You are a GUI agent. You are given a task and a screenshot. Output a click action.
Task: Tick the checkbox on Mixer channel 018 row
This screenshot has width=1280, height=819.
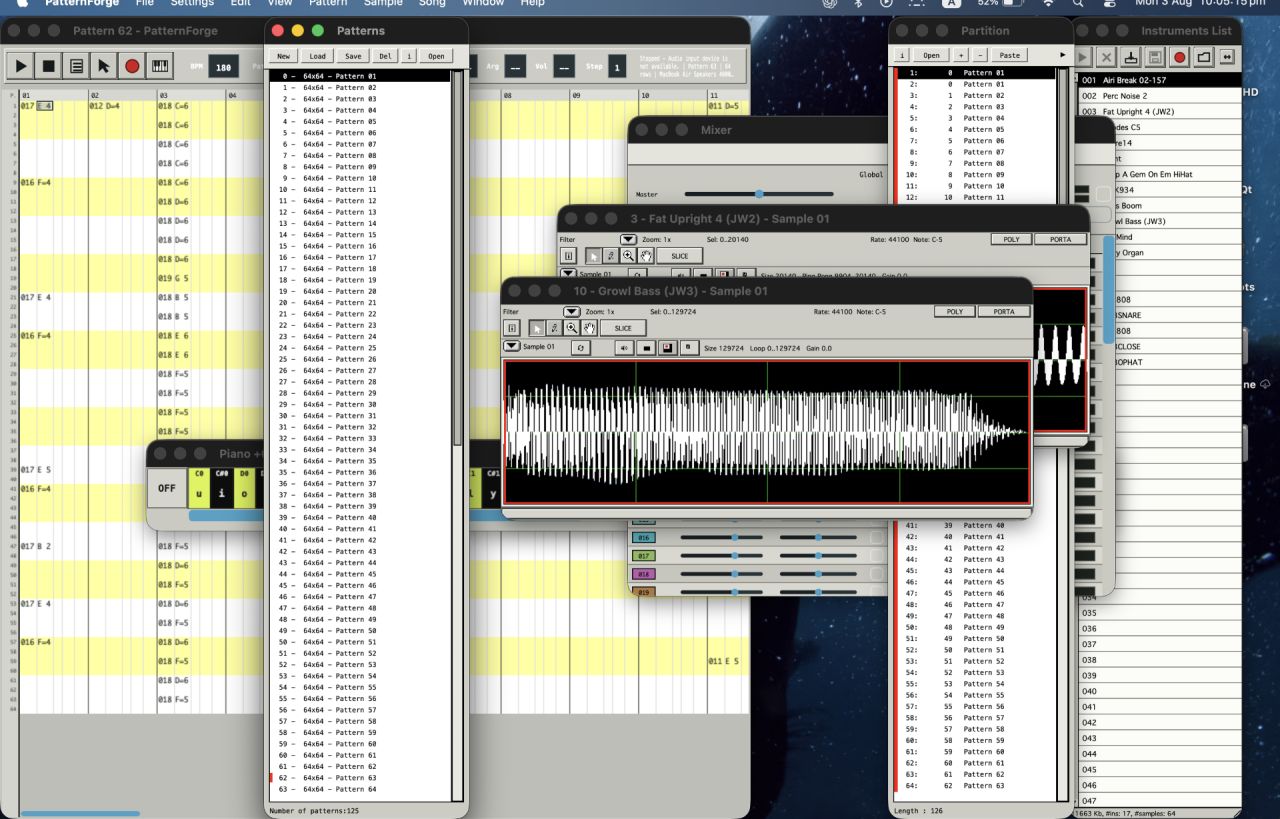click(876, 575)
